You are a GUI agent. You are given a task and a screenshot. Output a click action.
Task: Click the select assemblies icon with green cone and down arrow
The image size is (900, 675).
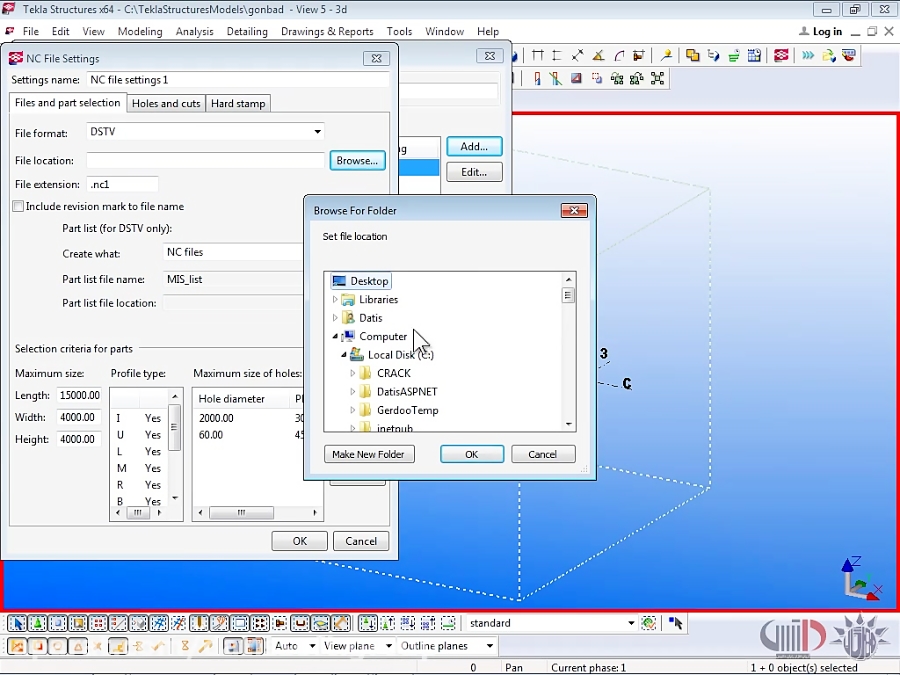[367, 623]
